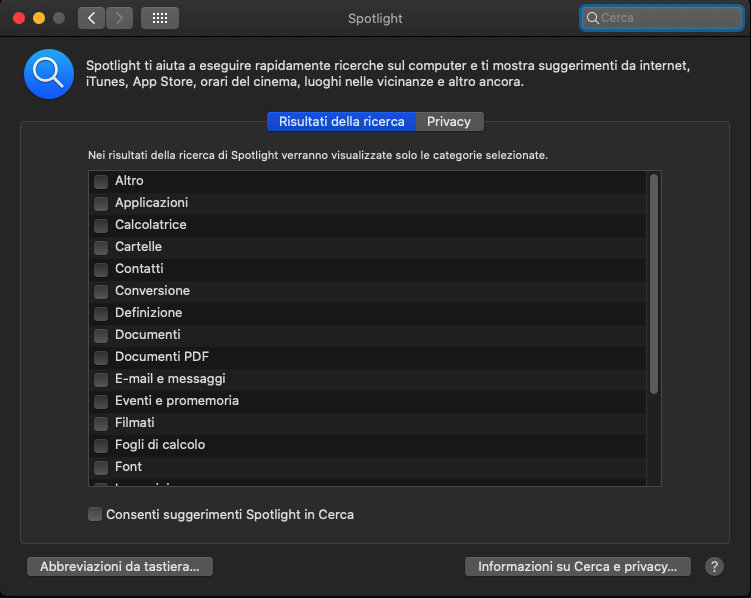
Task: Select the Conversione row label
Action: pyautogui.click(x=152, y=291)
